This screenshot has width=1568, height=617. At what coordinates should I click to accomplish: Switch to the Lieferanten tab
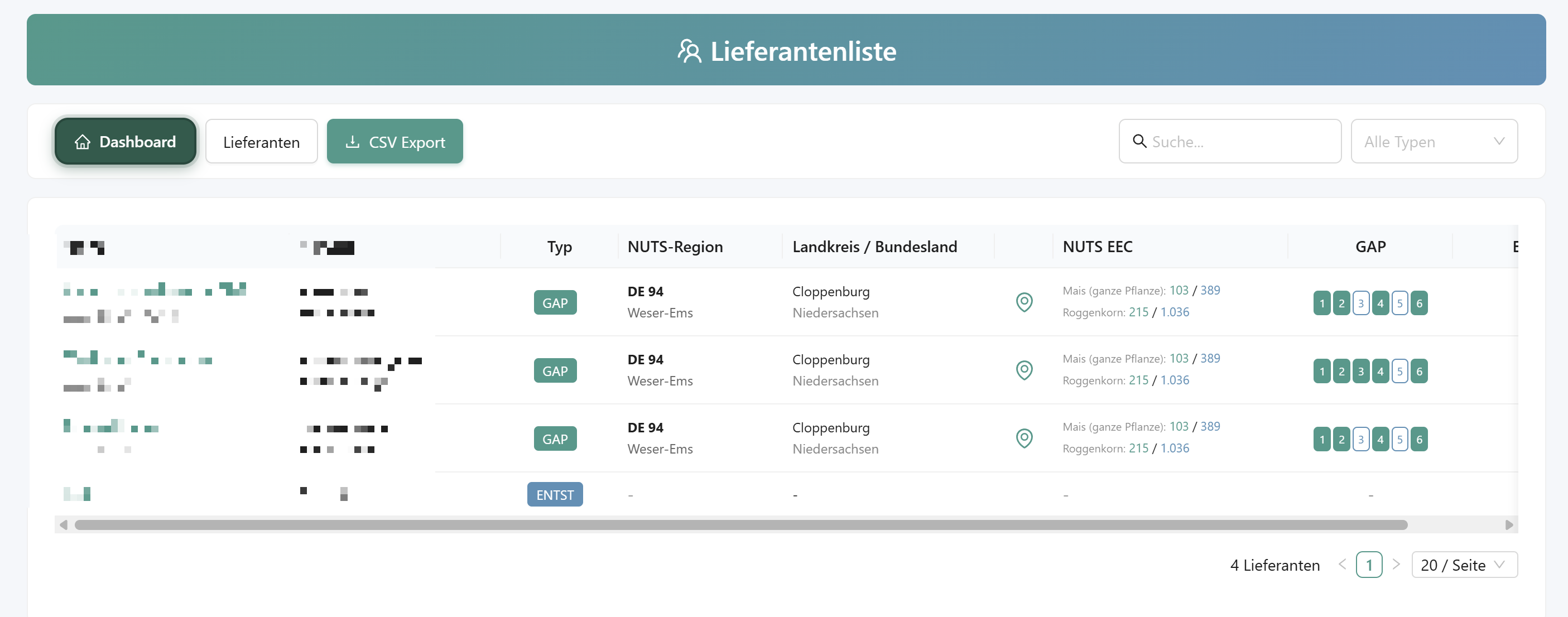pyautogui.click(x=261, y=141)
